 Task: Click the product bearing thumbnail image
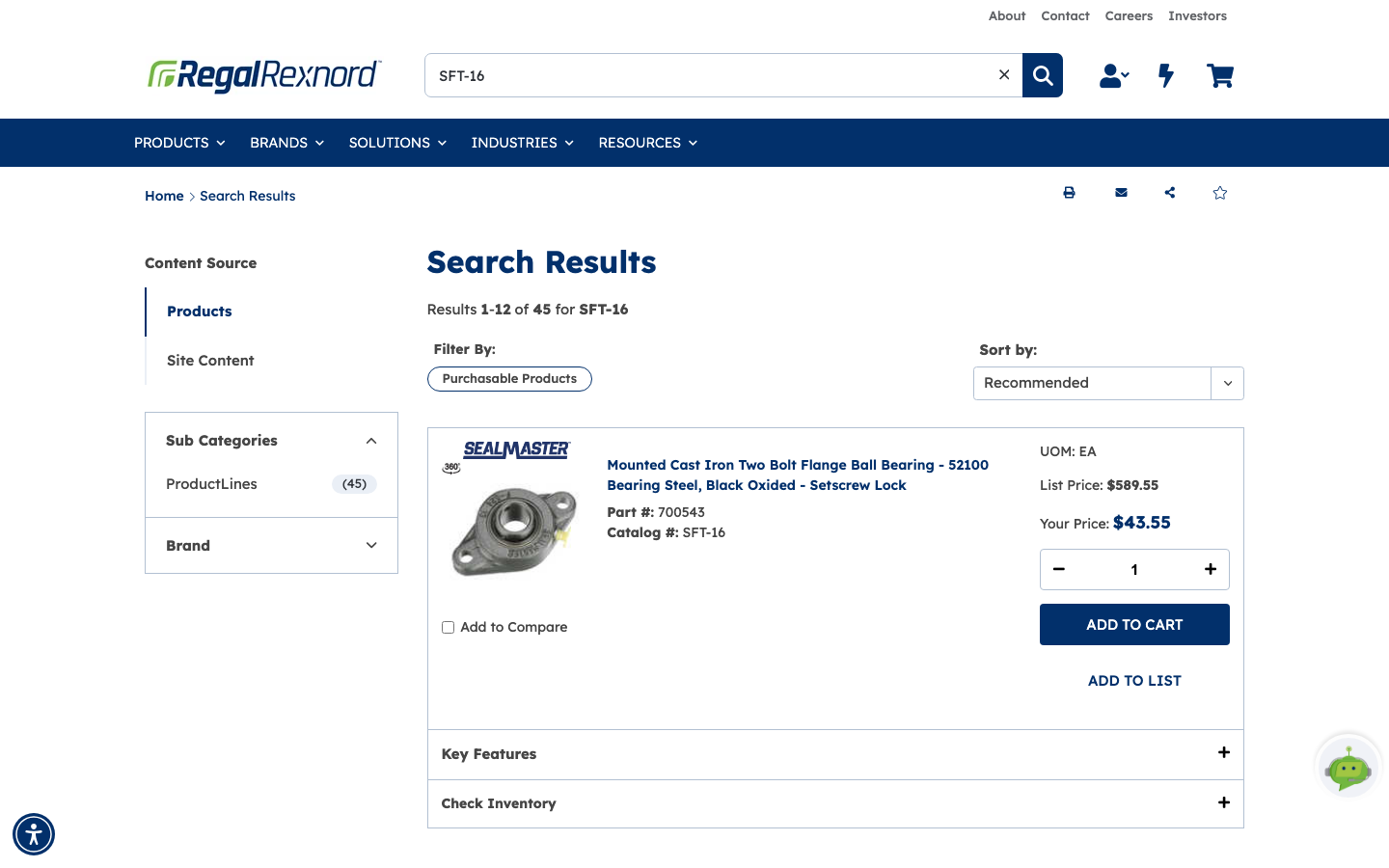(x=513, y=532)
